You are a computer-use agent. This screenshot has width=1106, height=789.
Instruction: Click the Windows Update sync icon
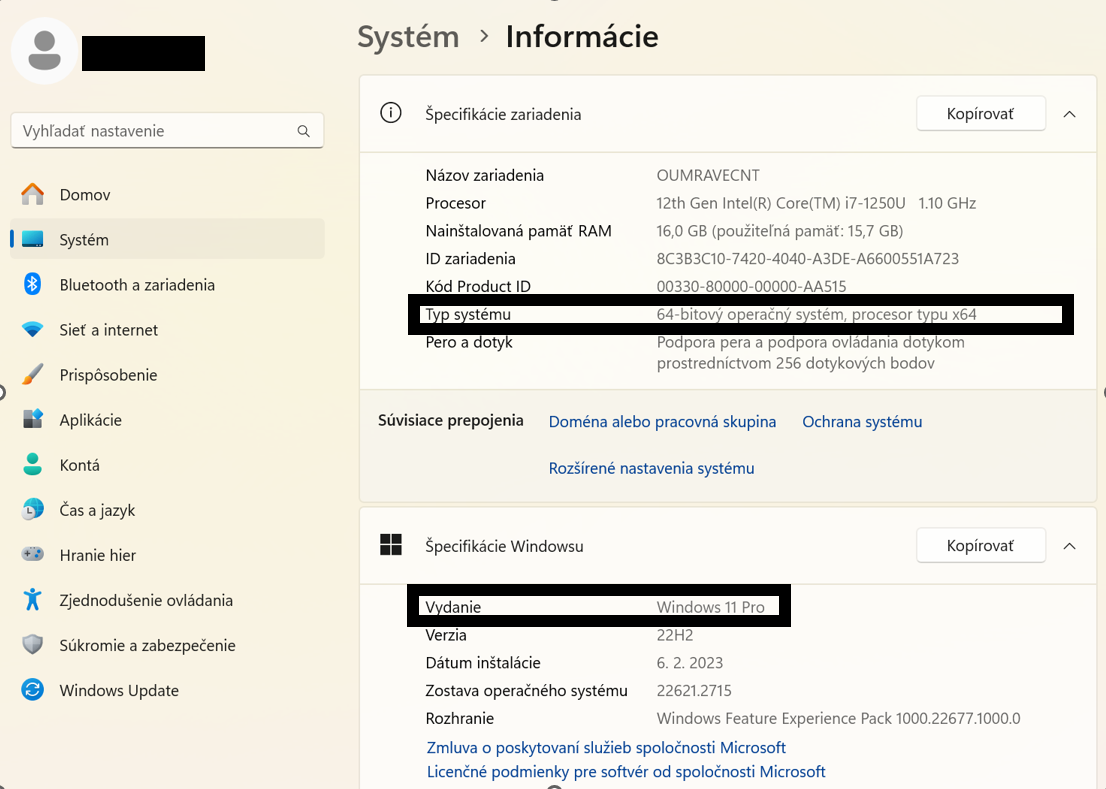point(32,690)
